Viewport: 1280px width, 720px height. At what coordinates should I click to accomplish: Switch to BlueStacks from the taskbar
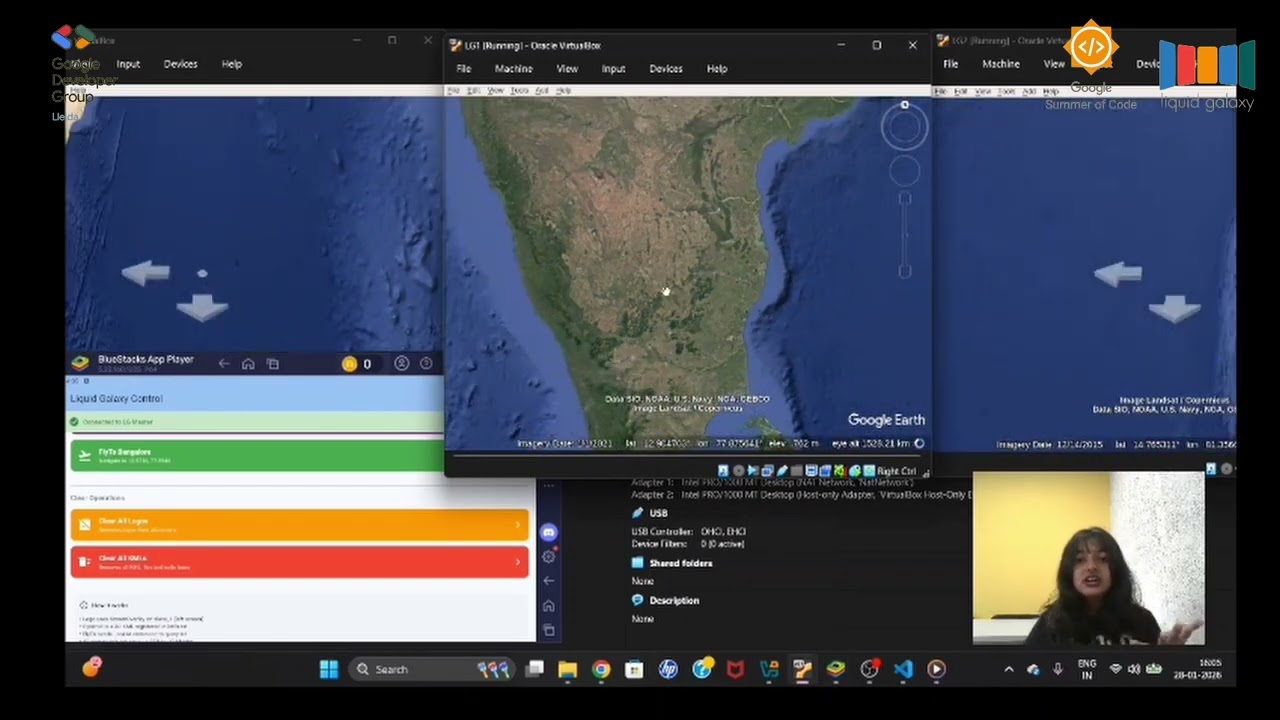835,669
